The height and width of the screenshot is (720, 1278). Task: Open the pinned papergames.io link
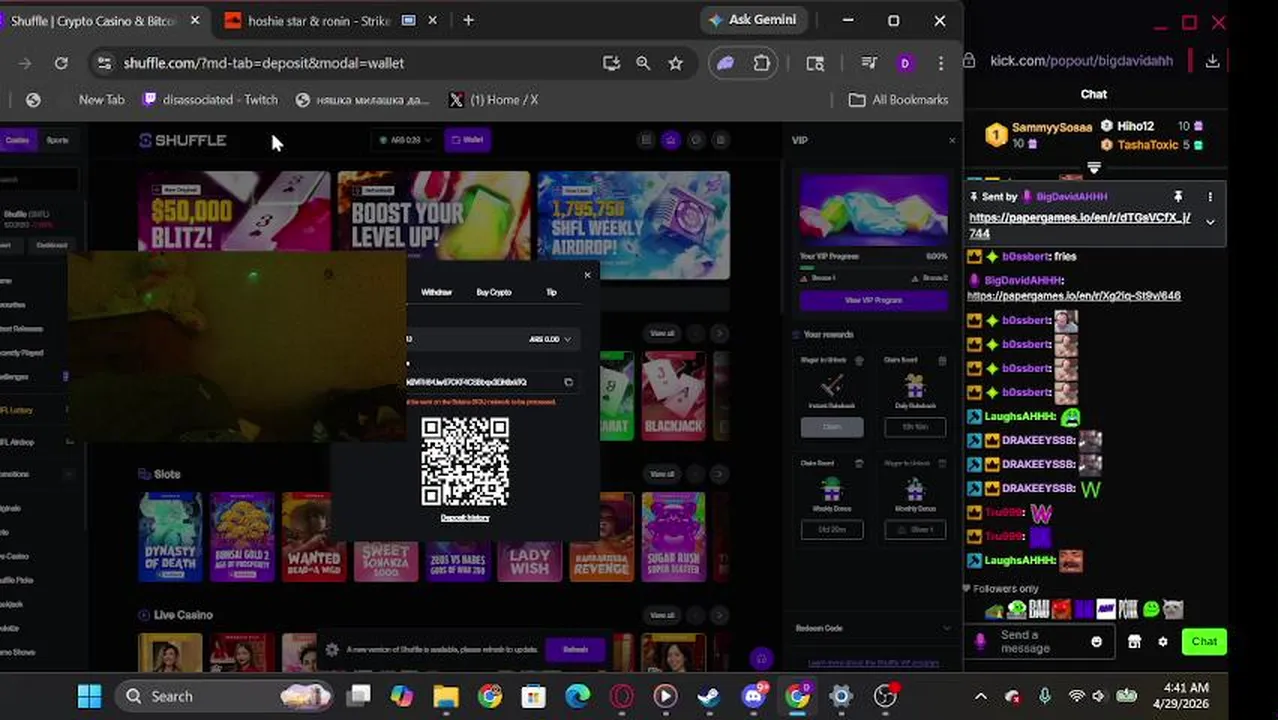coord(1079,225)
